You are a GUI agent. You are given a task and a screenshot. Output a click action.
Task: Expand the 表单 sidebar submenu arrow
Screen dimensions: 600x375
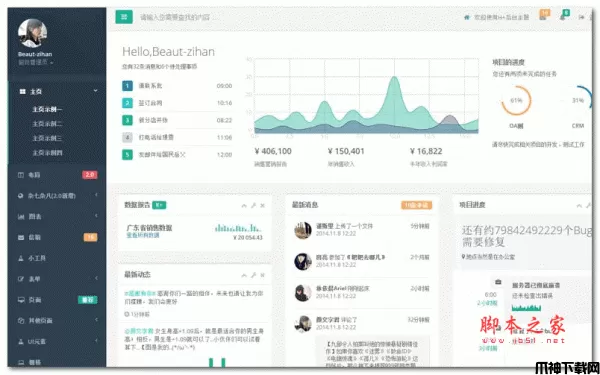[96, 278]
